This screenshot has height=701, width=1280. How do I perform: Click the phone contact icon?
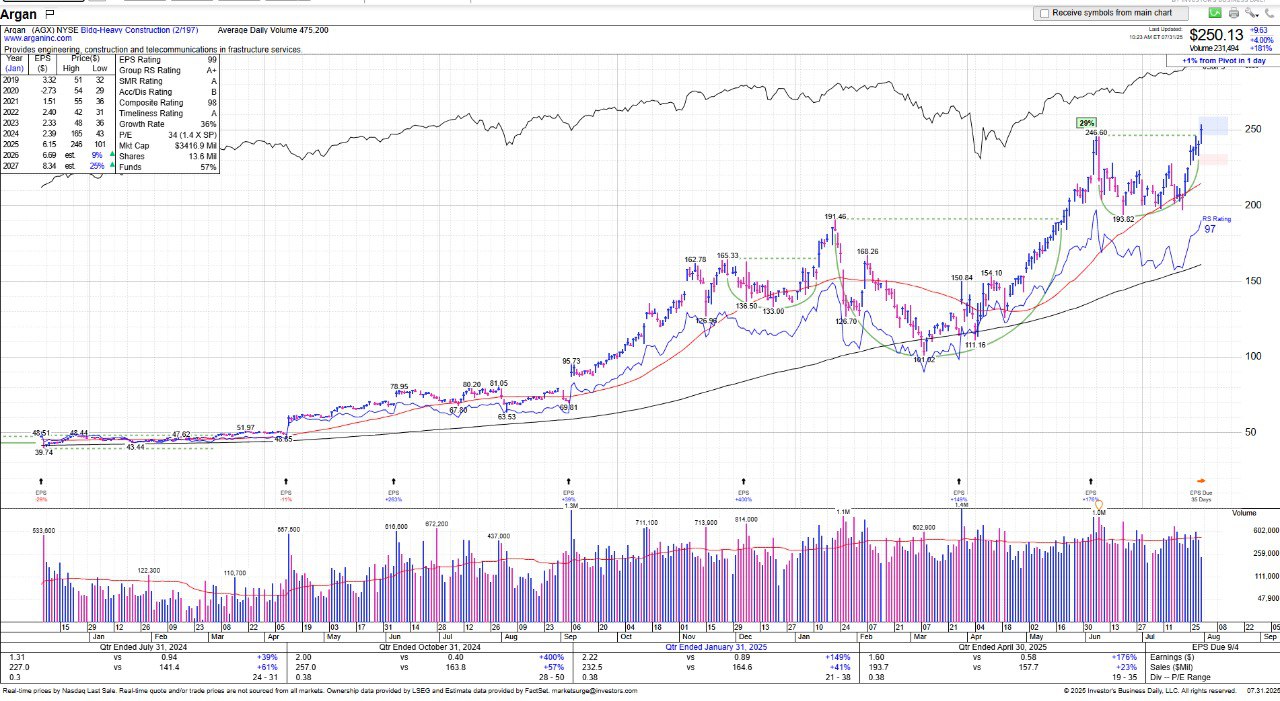(x=1268, y=13)
